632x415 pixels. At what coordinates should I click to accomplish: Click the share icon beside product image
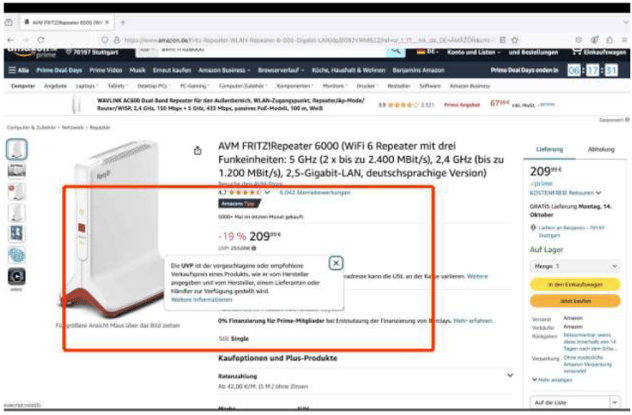pyautogui.click(x=198, y=151)
